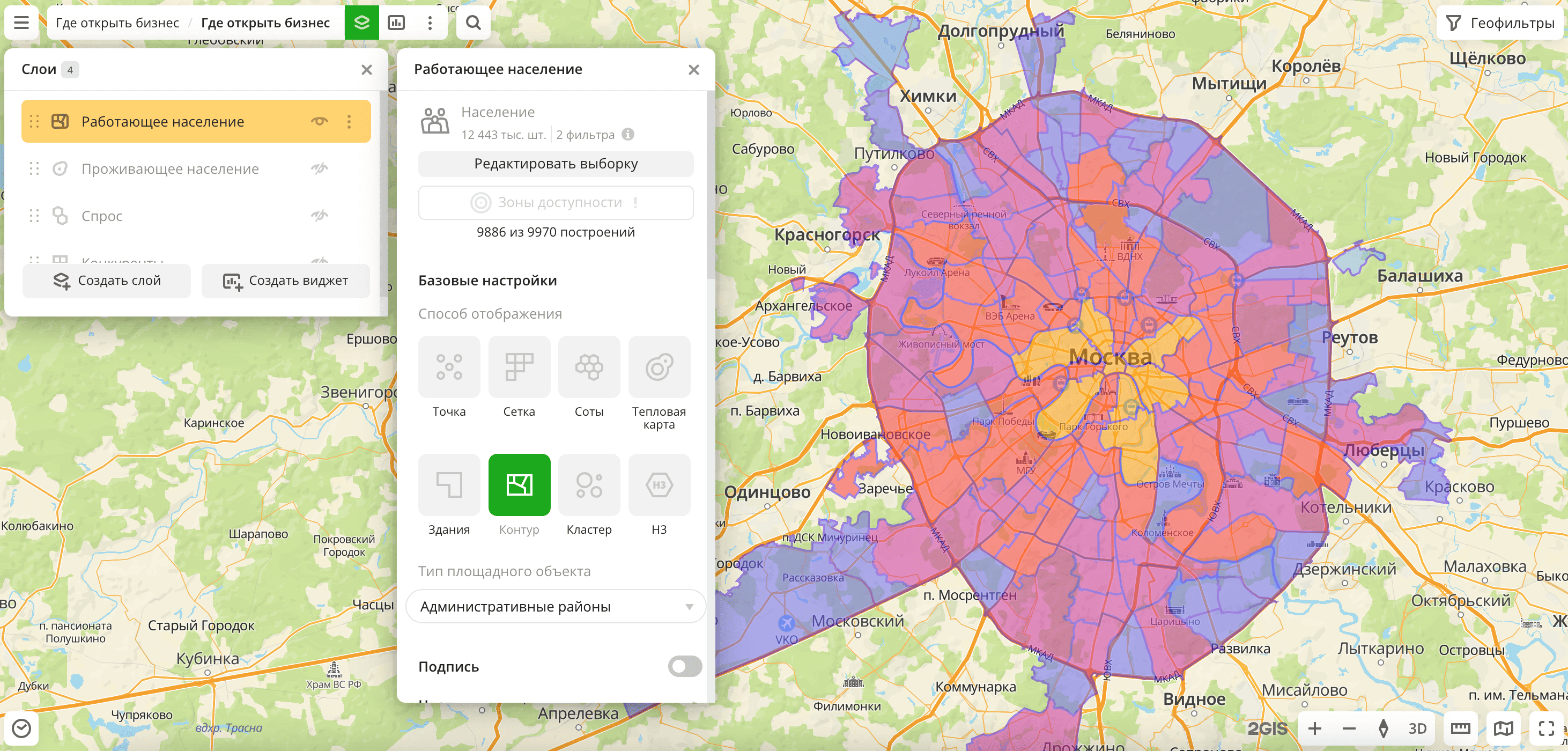Click the Создать слой button
Image resolution: width=1568 pixels, height=751 pixels.
(x=107, y=281)
